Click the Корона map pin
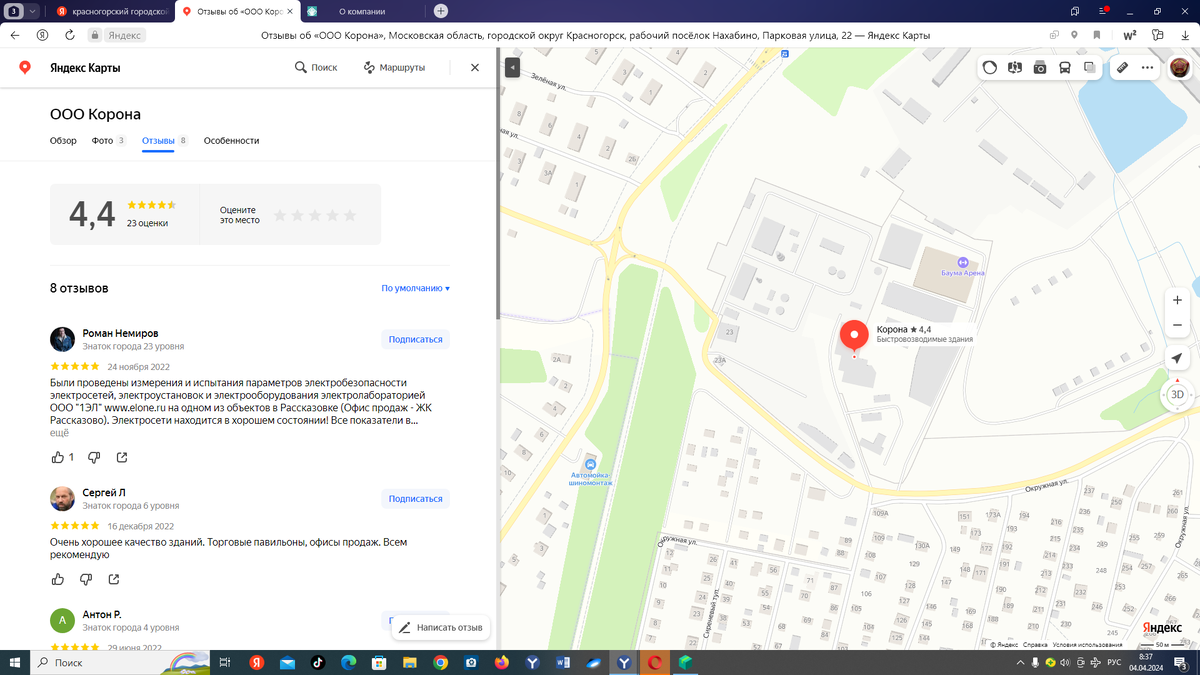This screenshot has height=675, width=1200. (x=853, y=338)
